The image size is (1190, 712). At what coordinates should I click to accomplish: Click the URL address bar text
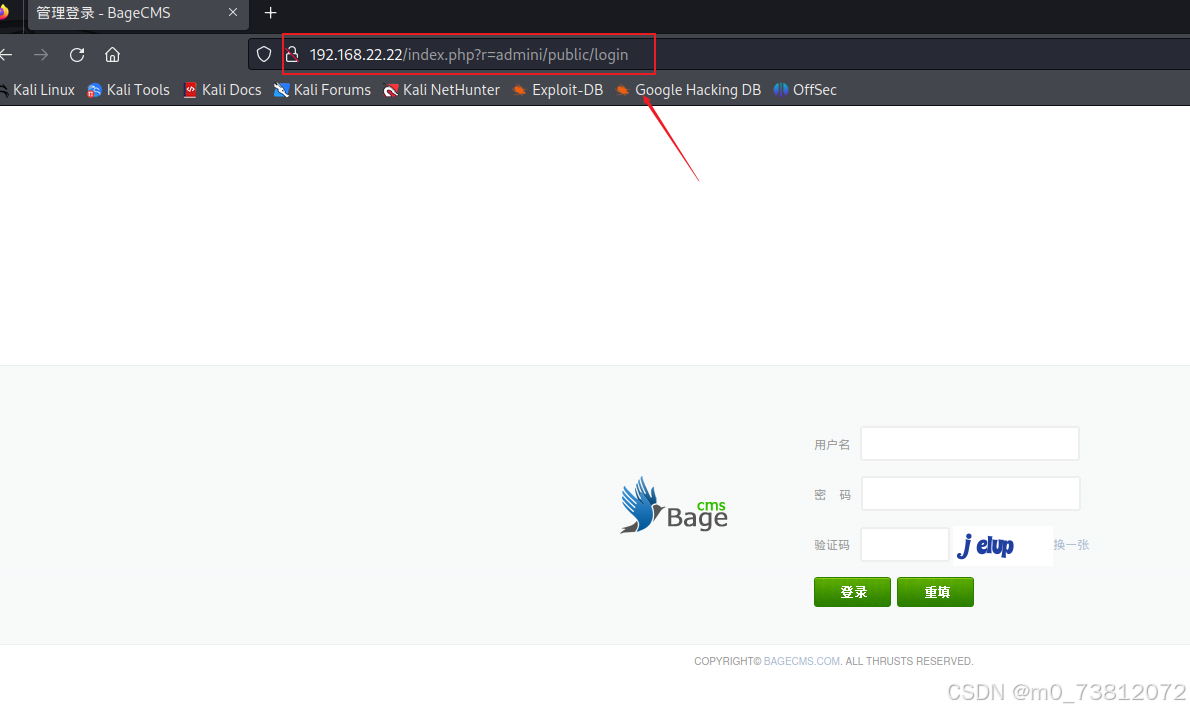(x=469, y=55)
